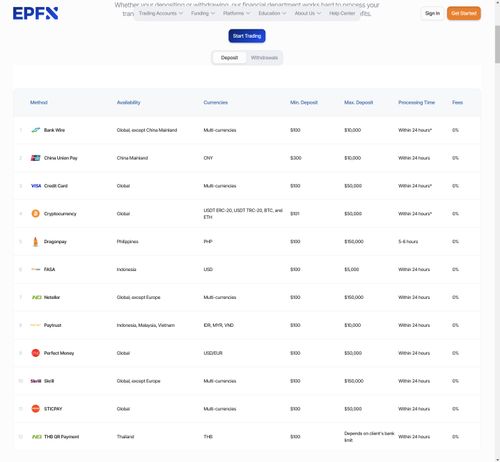
Task: Click the Dragonpay icon
Action: [36, 242]
